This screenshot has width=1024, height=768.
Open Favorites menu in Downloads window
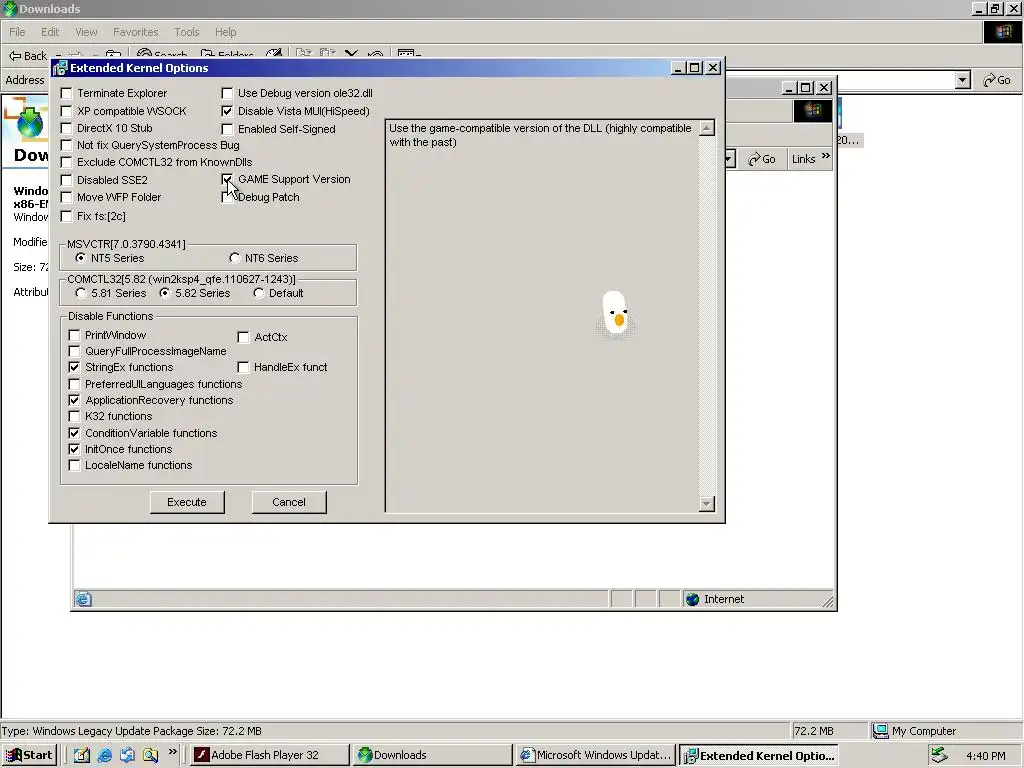(x=136, y=32)
